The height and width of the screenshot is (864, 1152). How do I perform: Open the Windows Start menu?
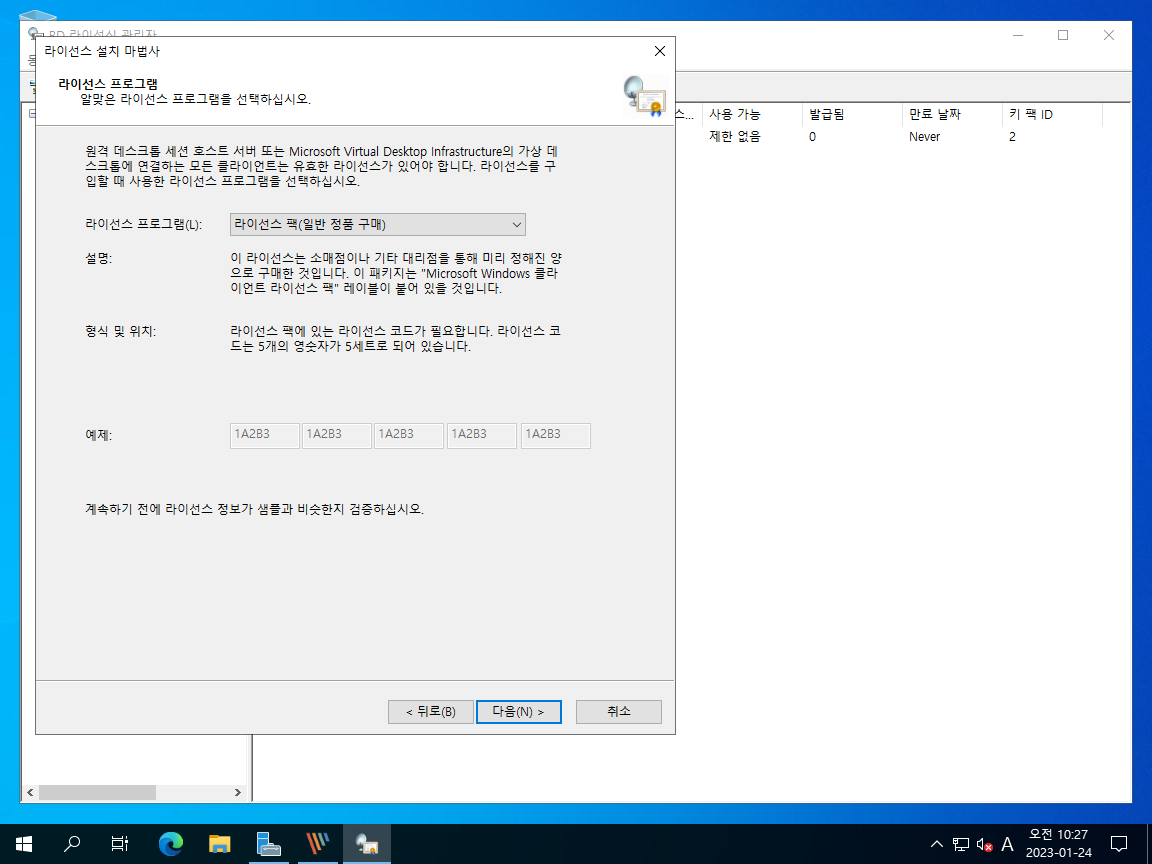point(24,843)
